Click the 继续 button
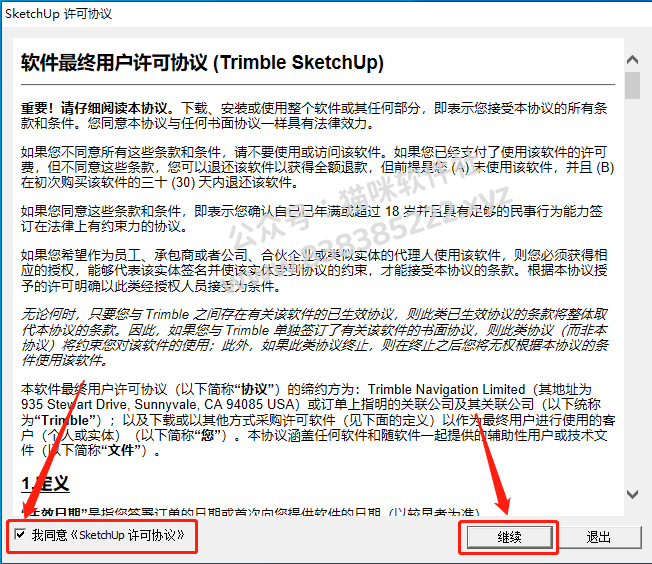 pyautogui.click(x=509, y=537)
